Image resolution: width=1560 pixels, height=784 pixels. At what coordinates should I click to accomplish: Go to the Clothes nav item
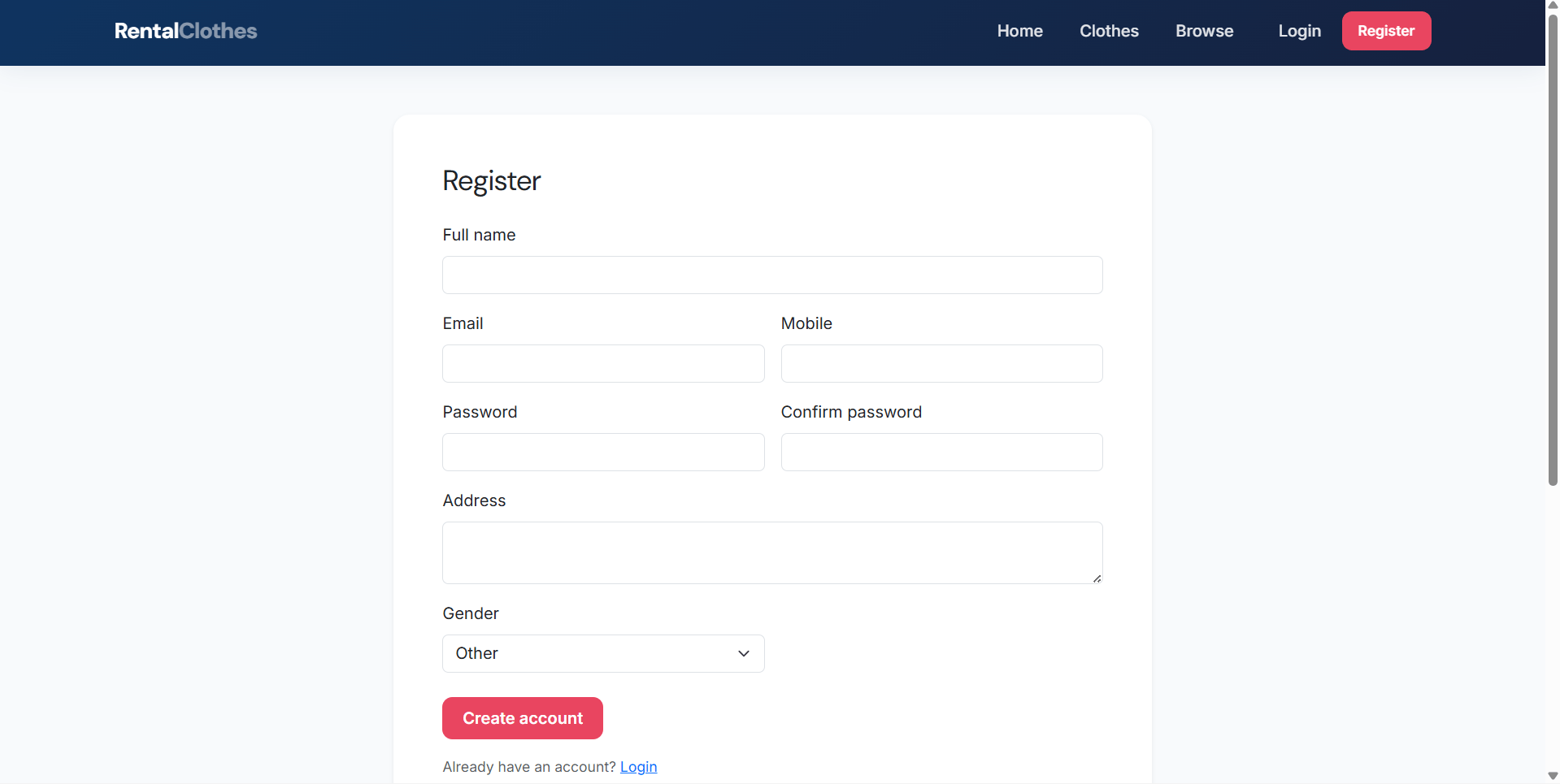(x=1109, y=31)
